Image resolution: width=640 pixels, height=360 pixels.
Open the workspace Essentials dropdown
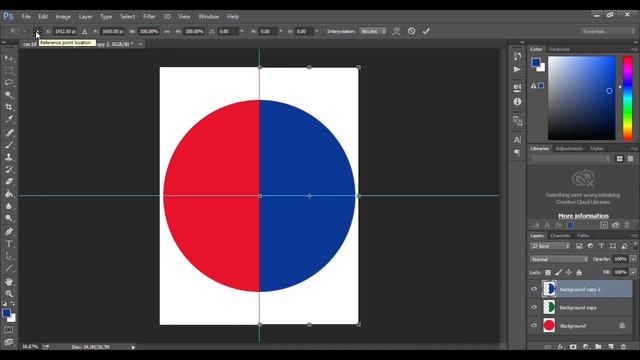coord(608,31)
